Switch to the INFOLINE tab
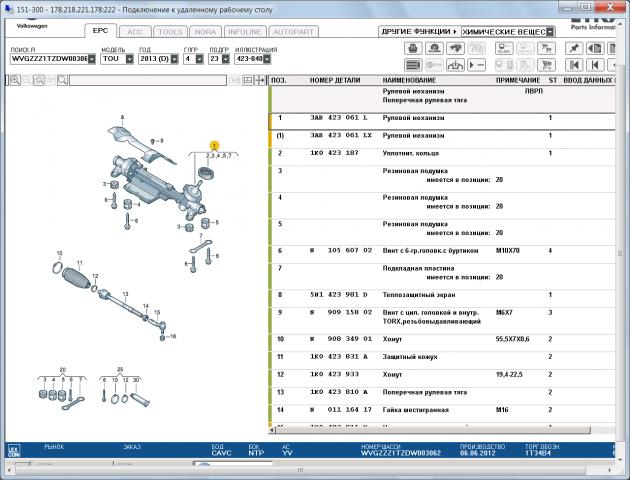 coord(244,32)
